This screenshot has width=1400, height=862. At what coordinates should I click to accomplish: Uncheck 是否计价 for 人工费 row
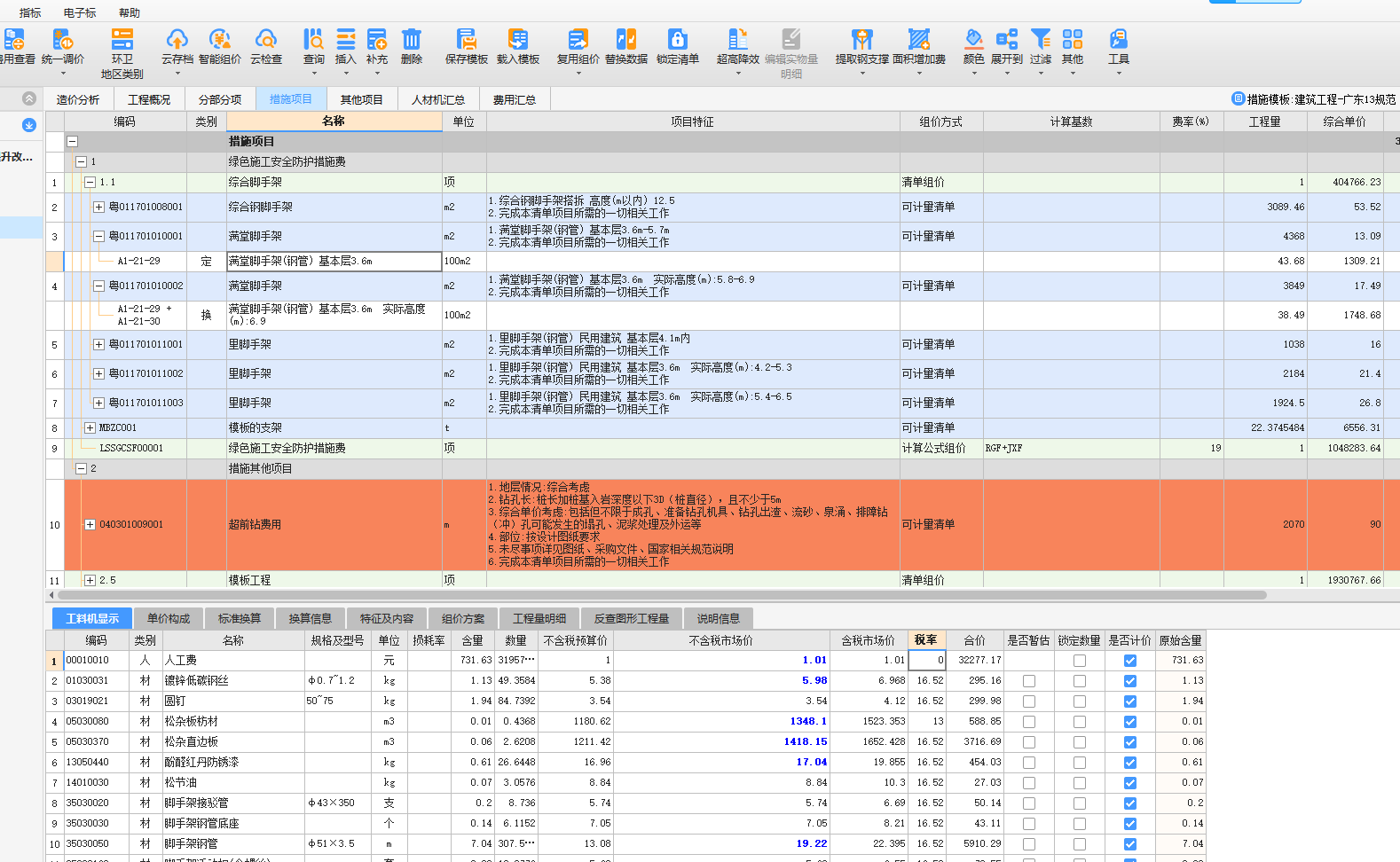pos(1129,661)
